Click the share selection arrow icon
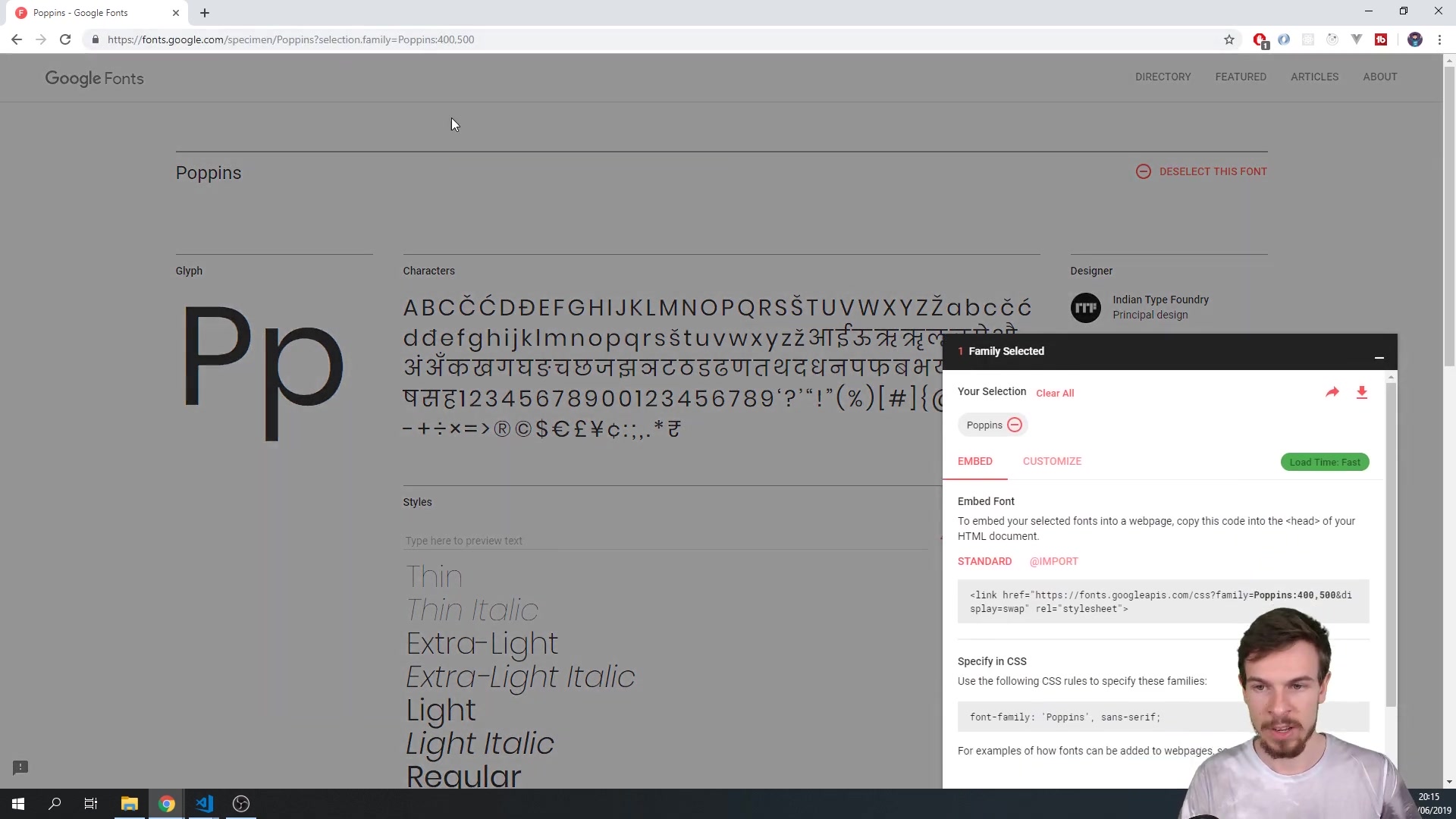Image resolution: width=1456 pixels, height=819 pixels. pyautogui.click(x=1332, y=392)
